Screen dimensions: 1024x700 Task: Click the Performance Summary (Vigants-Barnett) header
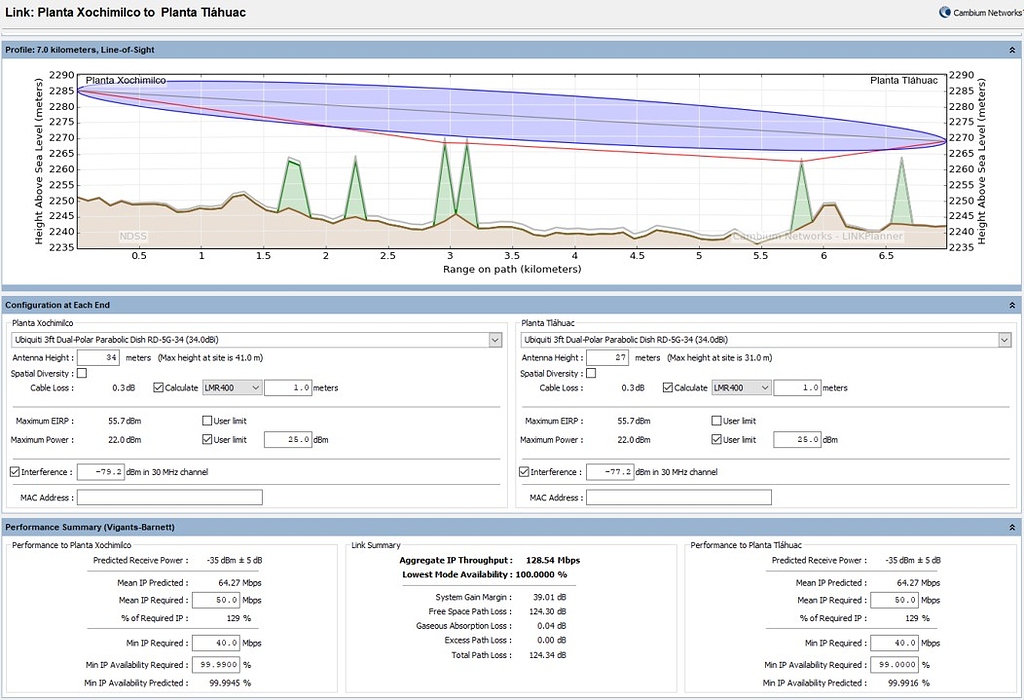pos(511,527)
